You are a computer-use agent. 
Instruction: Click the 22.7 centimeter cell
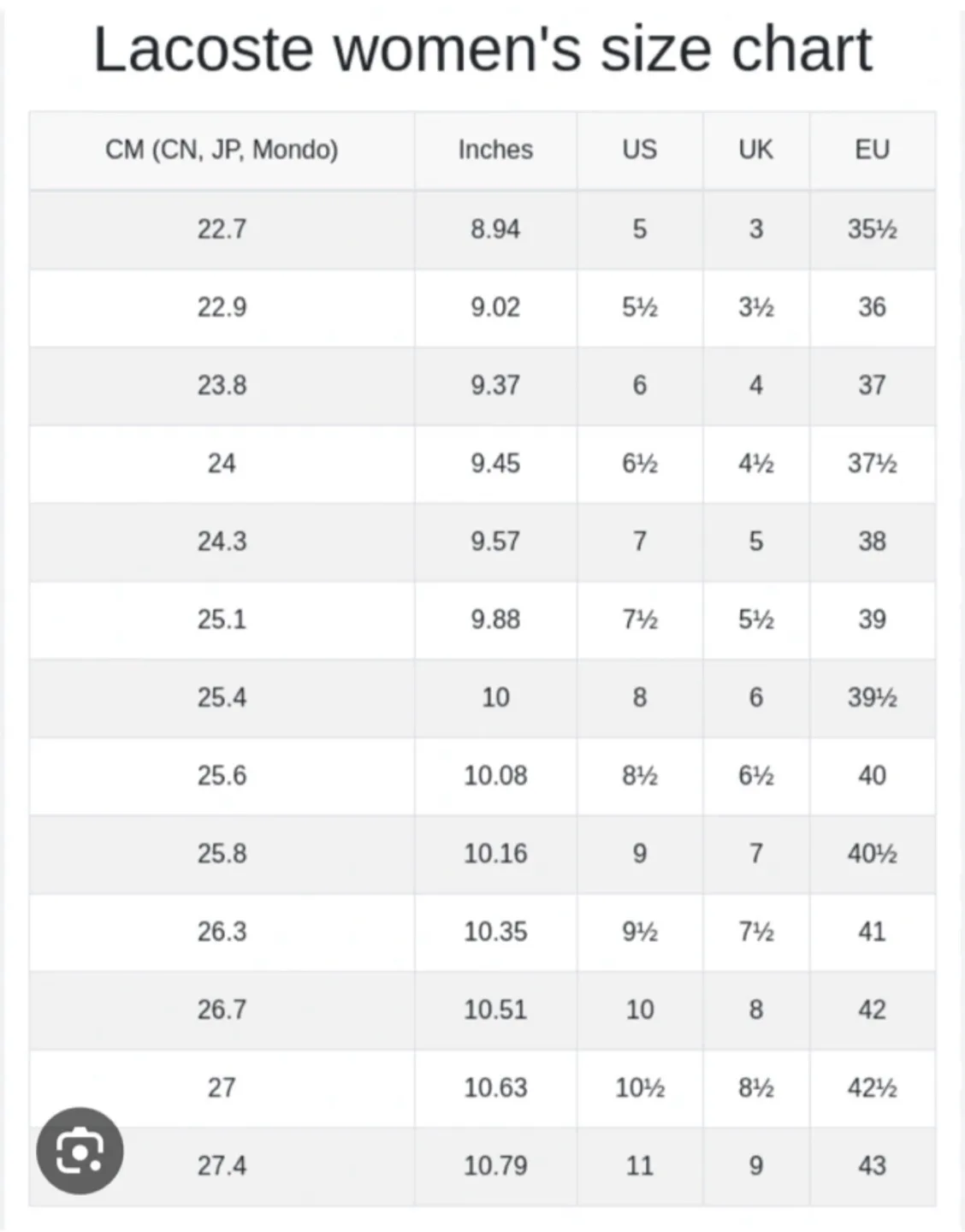[x=222, y=229]
